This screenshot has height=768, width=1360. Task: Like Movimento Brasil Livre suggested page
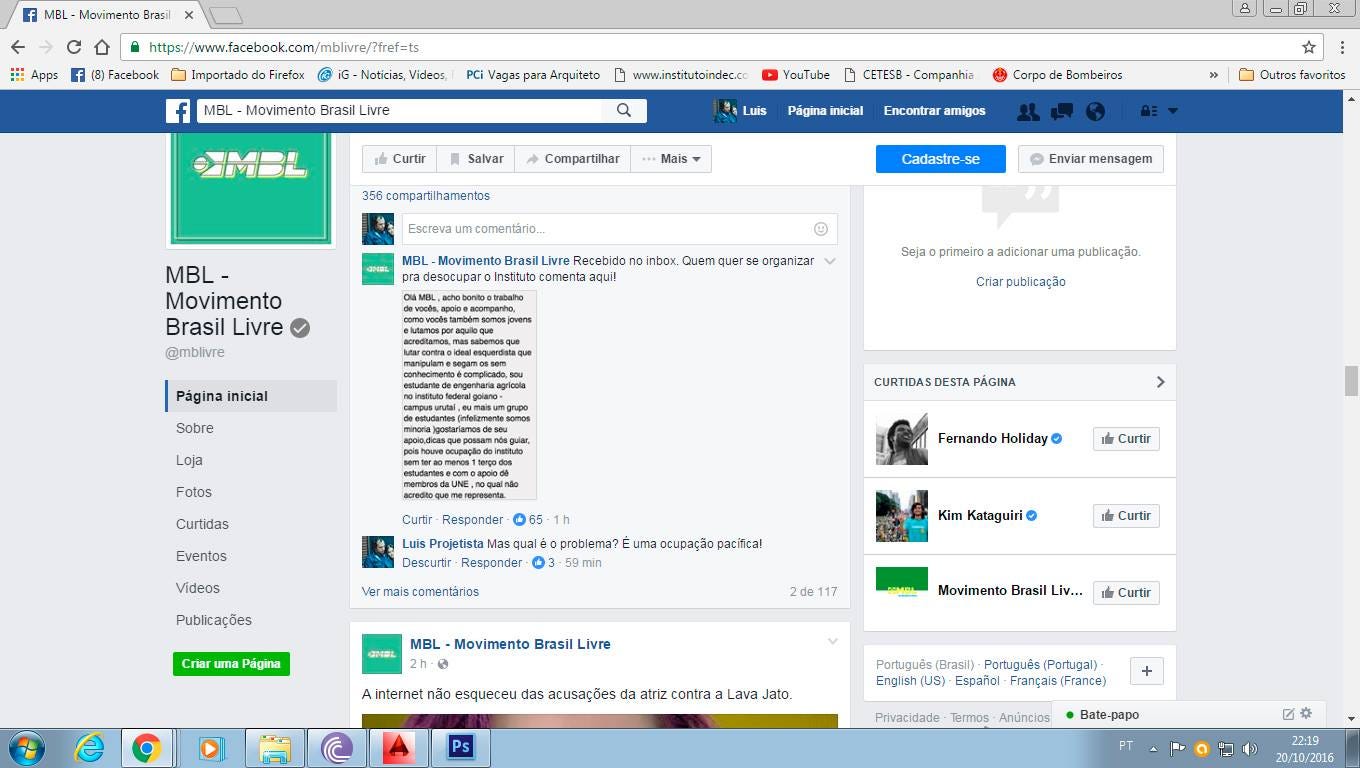click(x=1126, y=593)
